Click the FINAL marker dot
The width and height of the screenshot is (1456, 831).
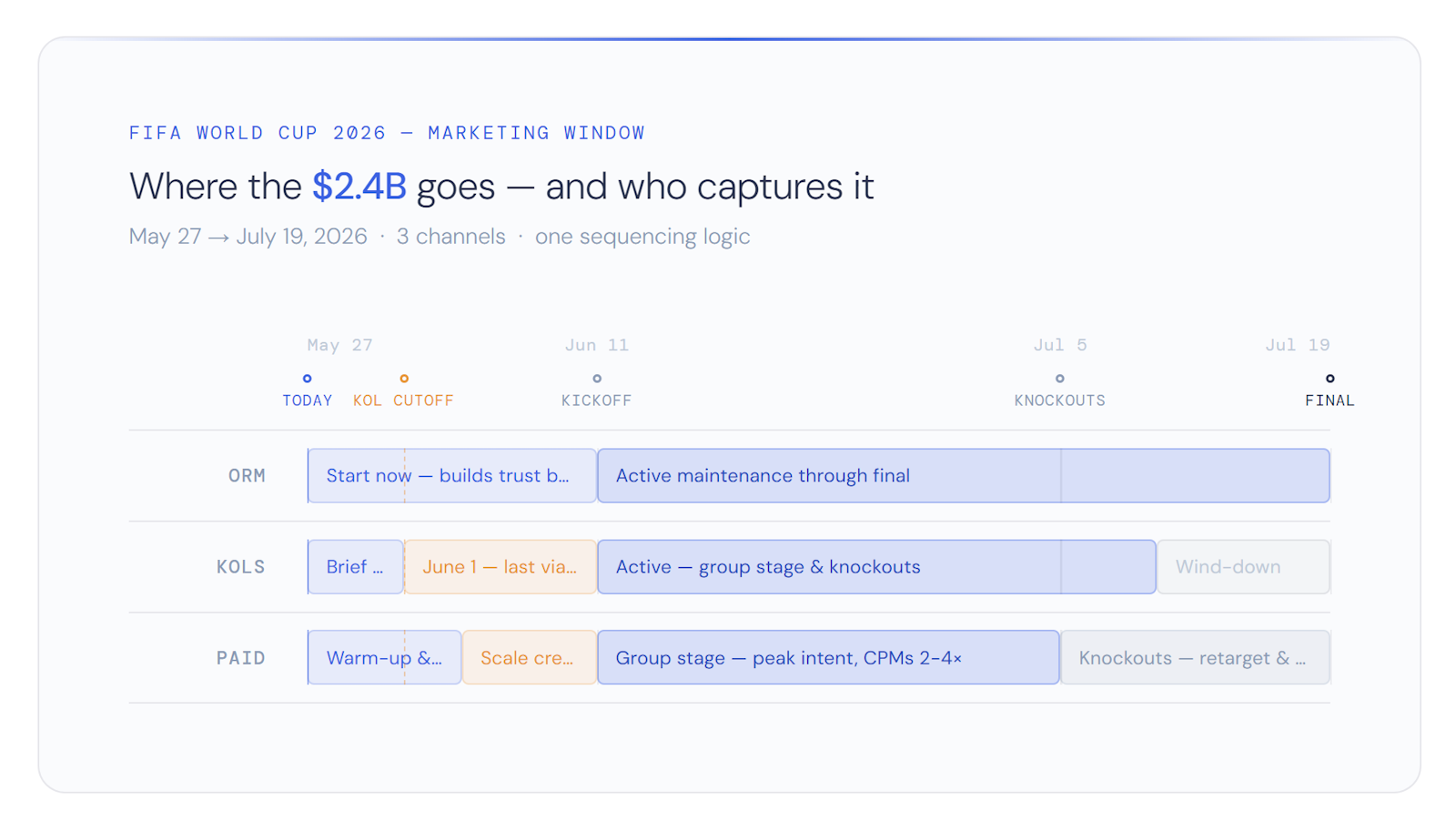pyautogui.click(x=1330, y=379)
